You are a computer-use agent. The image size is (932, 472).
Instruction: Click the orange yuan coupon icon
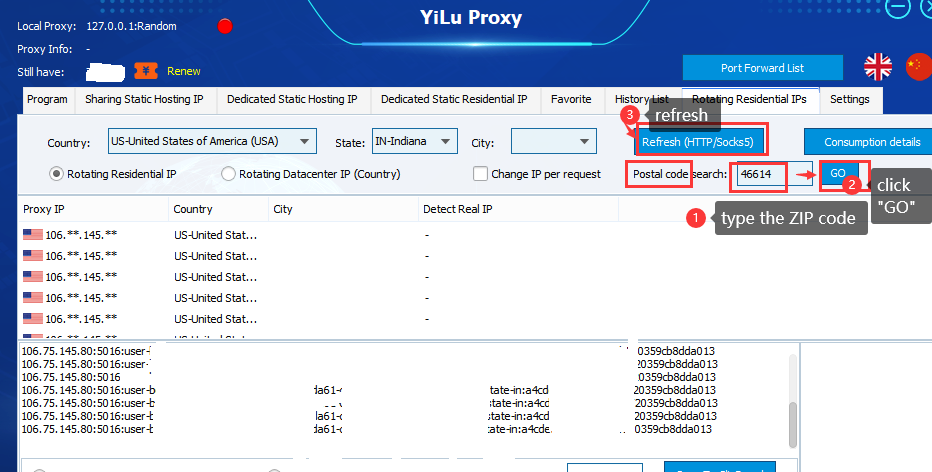146,71
